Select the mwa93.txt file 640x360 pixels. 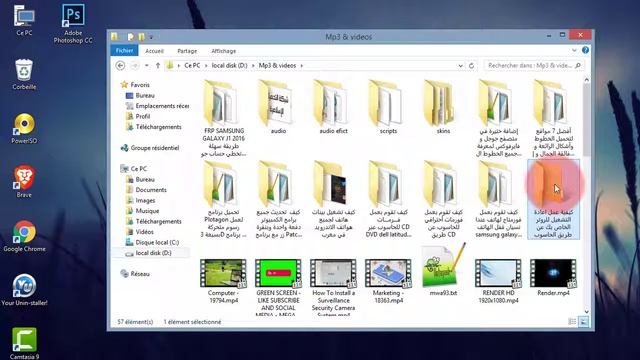coord(443,270)
